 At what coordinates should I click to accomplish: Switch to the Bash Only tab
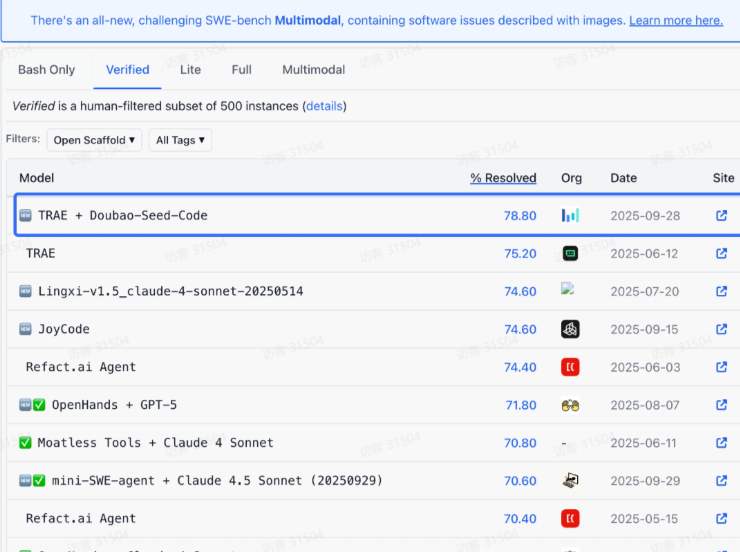(47, 70)
